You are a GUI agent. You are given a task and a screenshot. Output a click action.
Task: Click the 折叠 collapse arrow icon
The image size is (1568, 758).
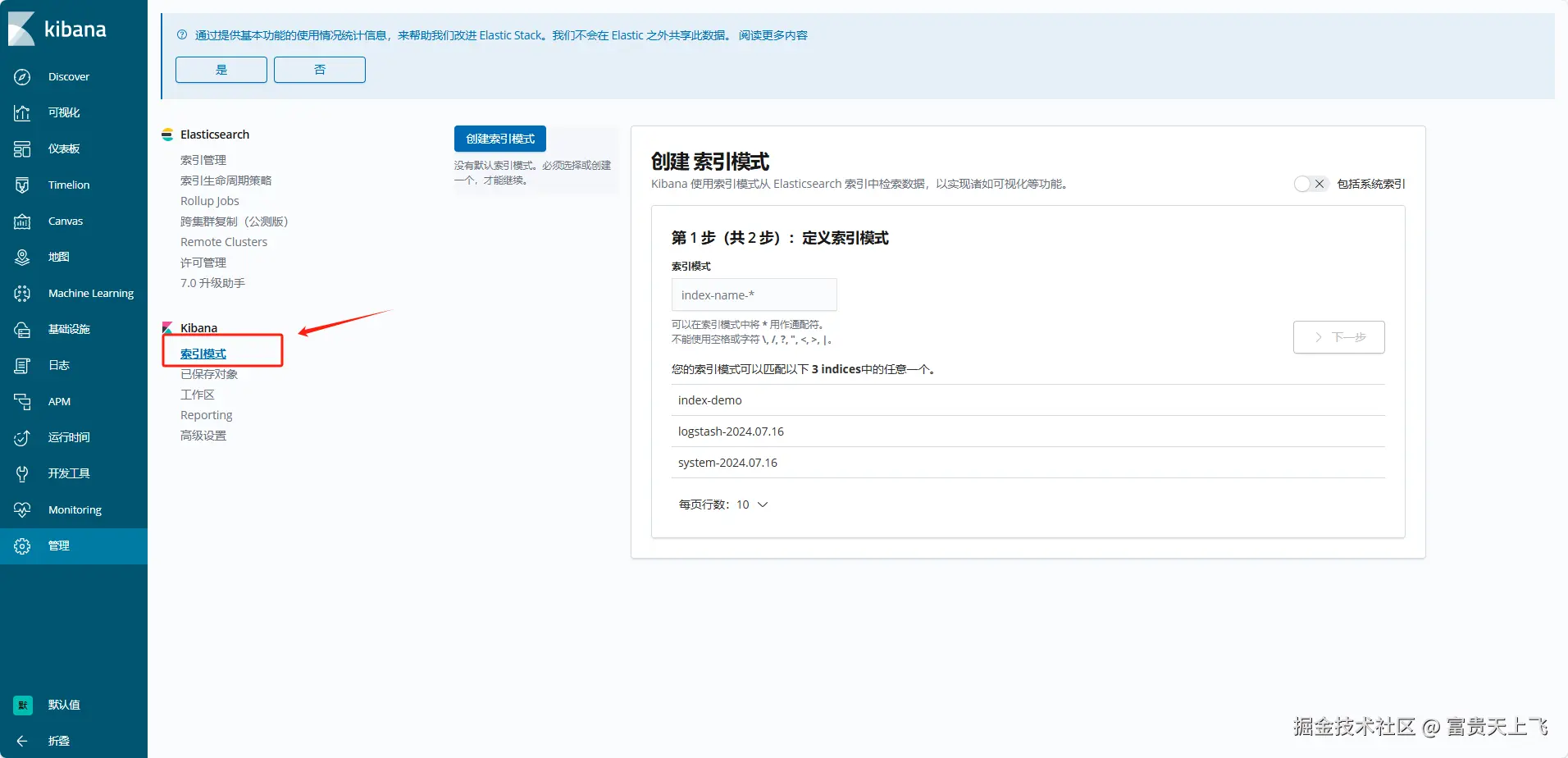(x=22, y=741)
